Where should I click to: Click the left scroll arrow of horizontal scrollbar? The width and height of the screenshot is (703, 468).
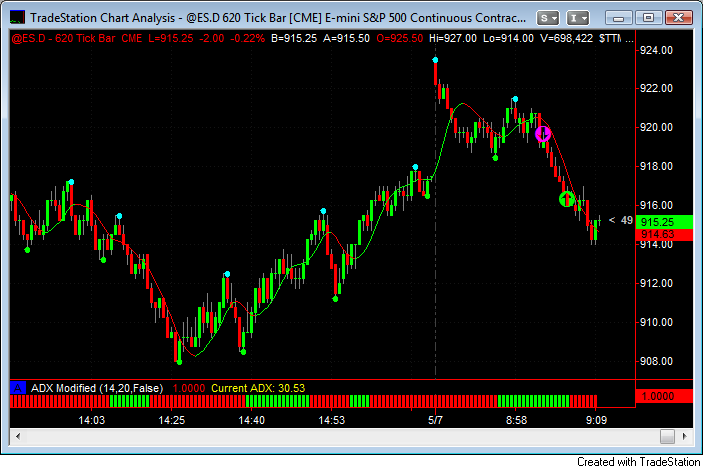18,436
